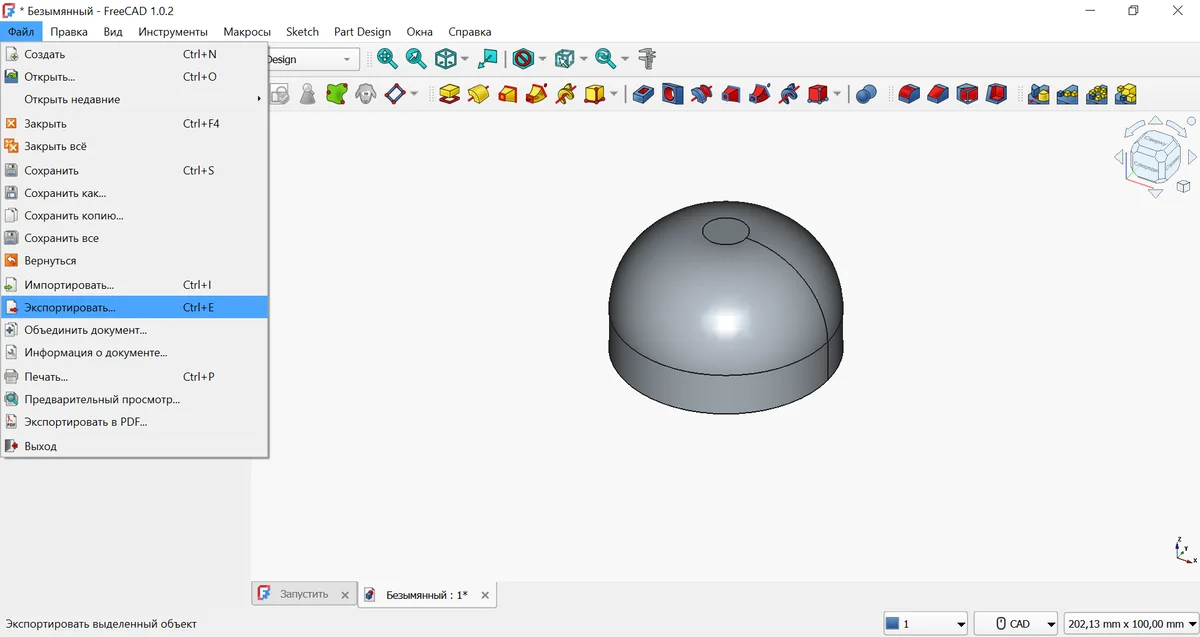The height and width of the screenshot is (637, 1200).
Task: Click the Hole tool icon
Action: click(673, 94)
